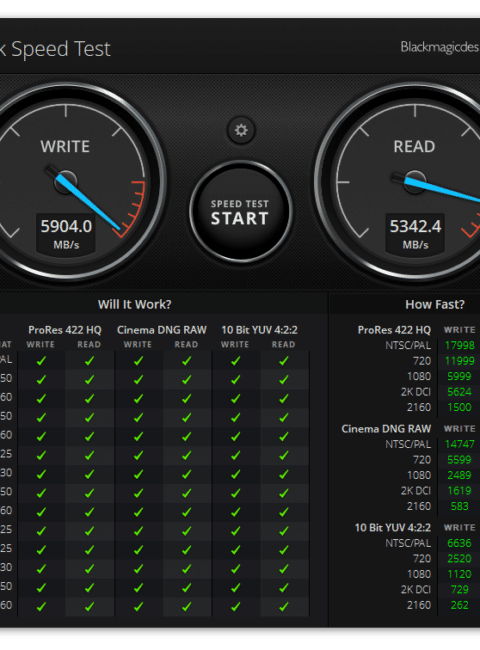Click ProRes 1080 write value 5999
Viewport: 480px width, 650px height.
pyautogui.click(x=459, y=376)
